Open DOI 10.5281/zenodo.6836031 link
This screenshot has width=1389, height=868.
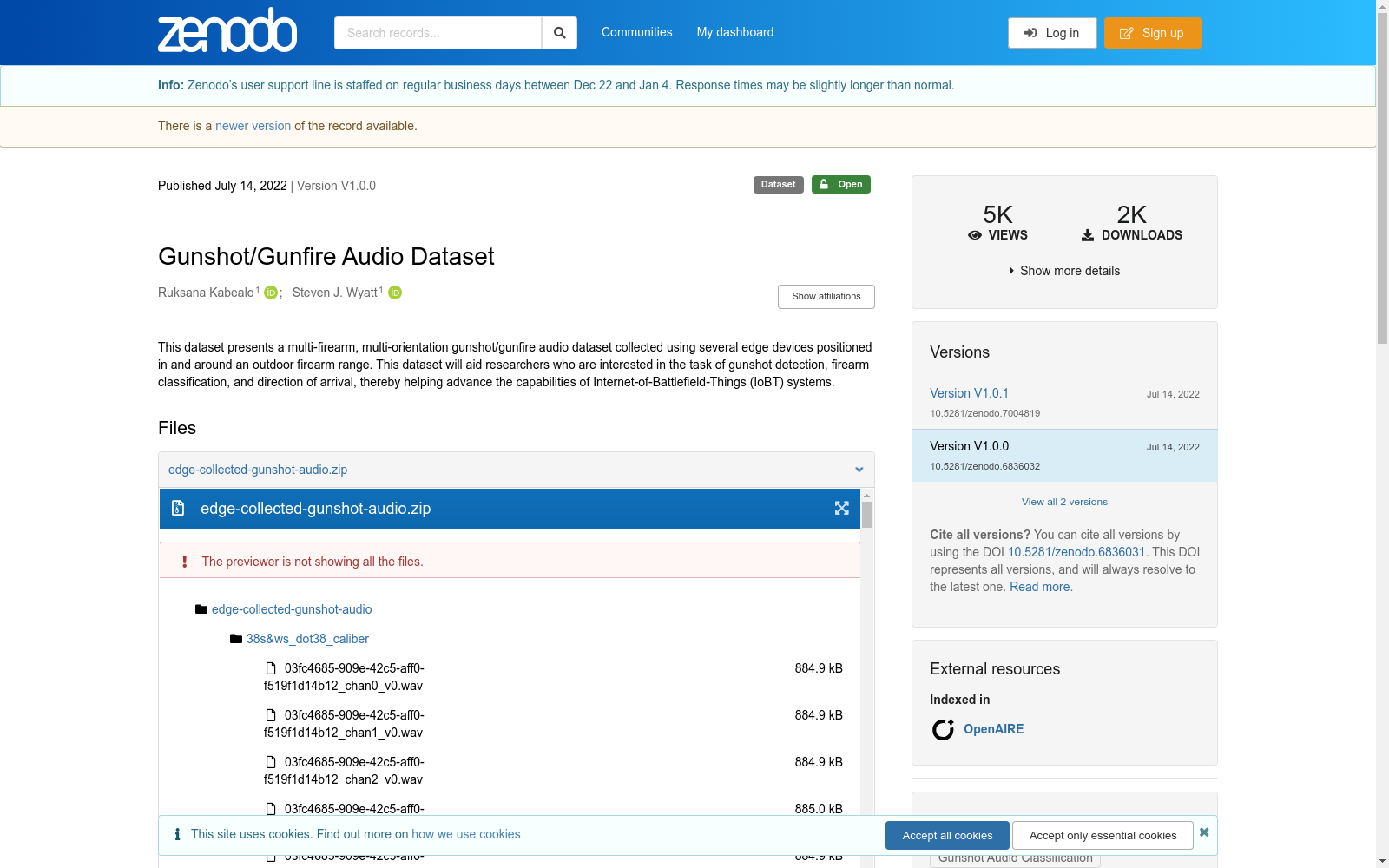[1076, 552]
